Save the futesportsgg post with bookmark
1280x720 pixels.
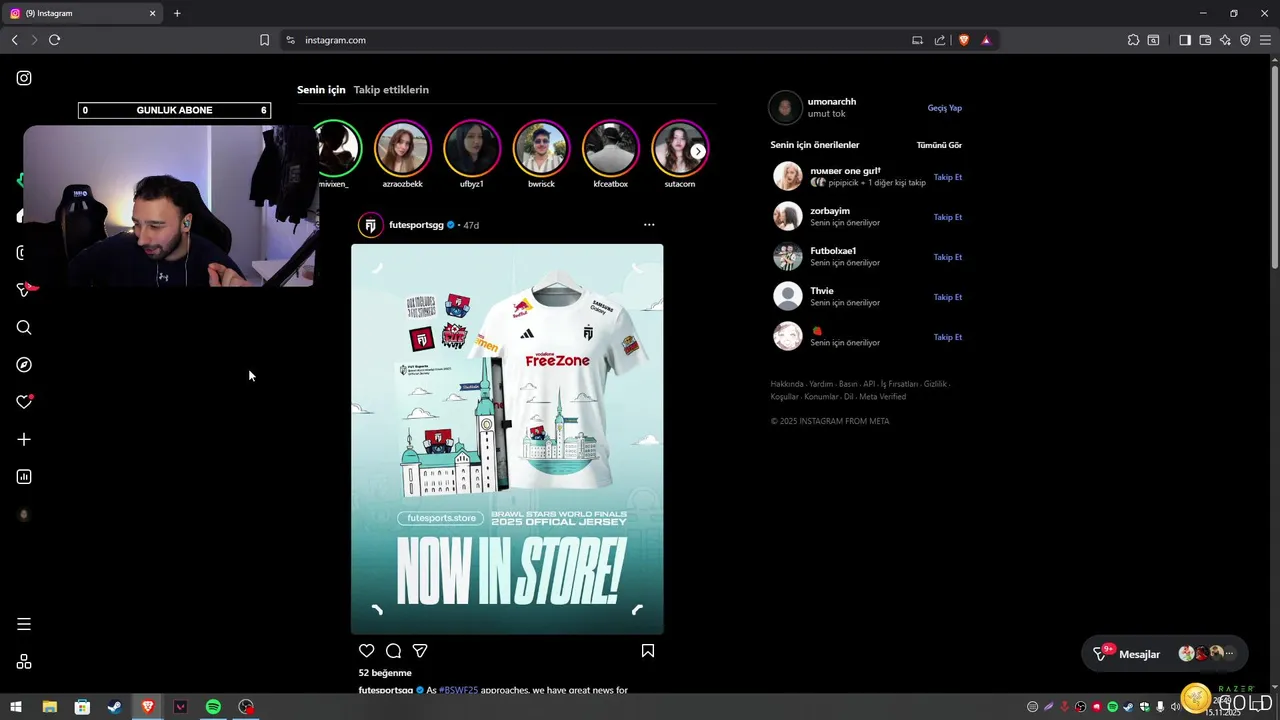click(x=648, y=651)
